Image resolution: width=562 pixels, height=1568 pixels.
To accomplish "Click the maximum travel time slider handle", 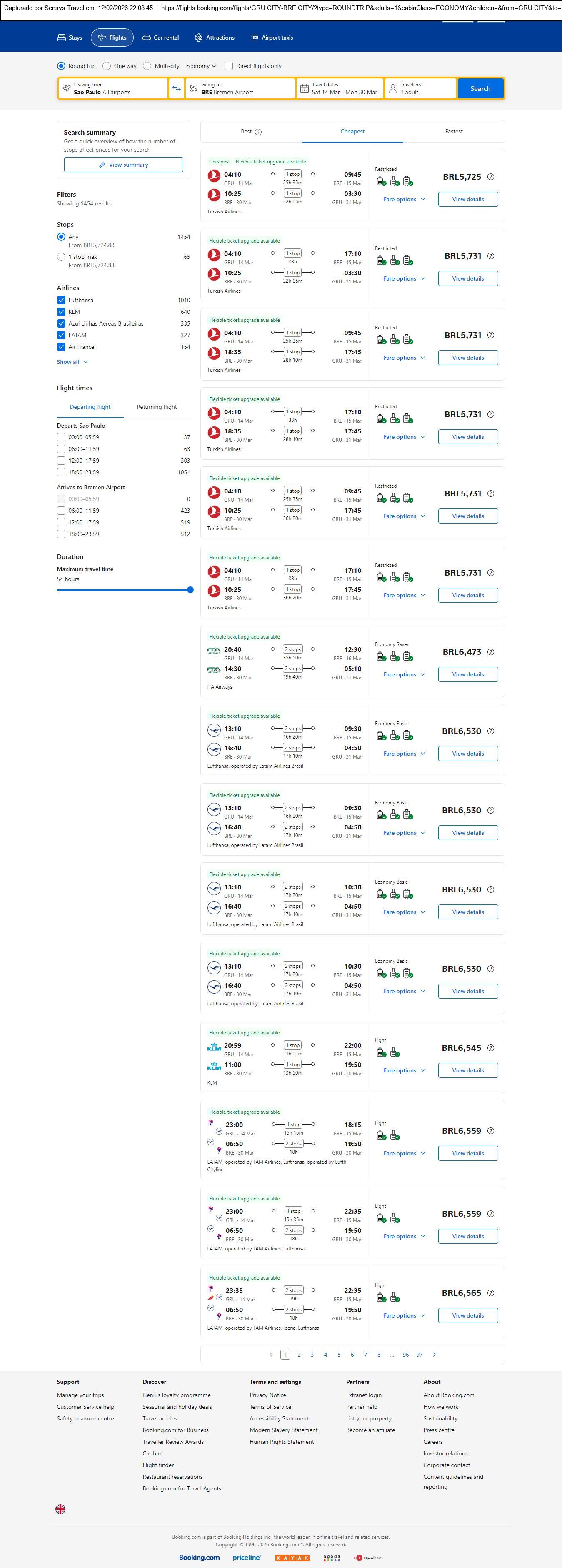I will pyautogui.click(x=190, y=590).
